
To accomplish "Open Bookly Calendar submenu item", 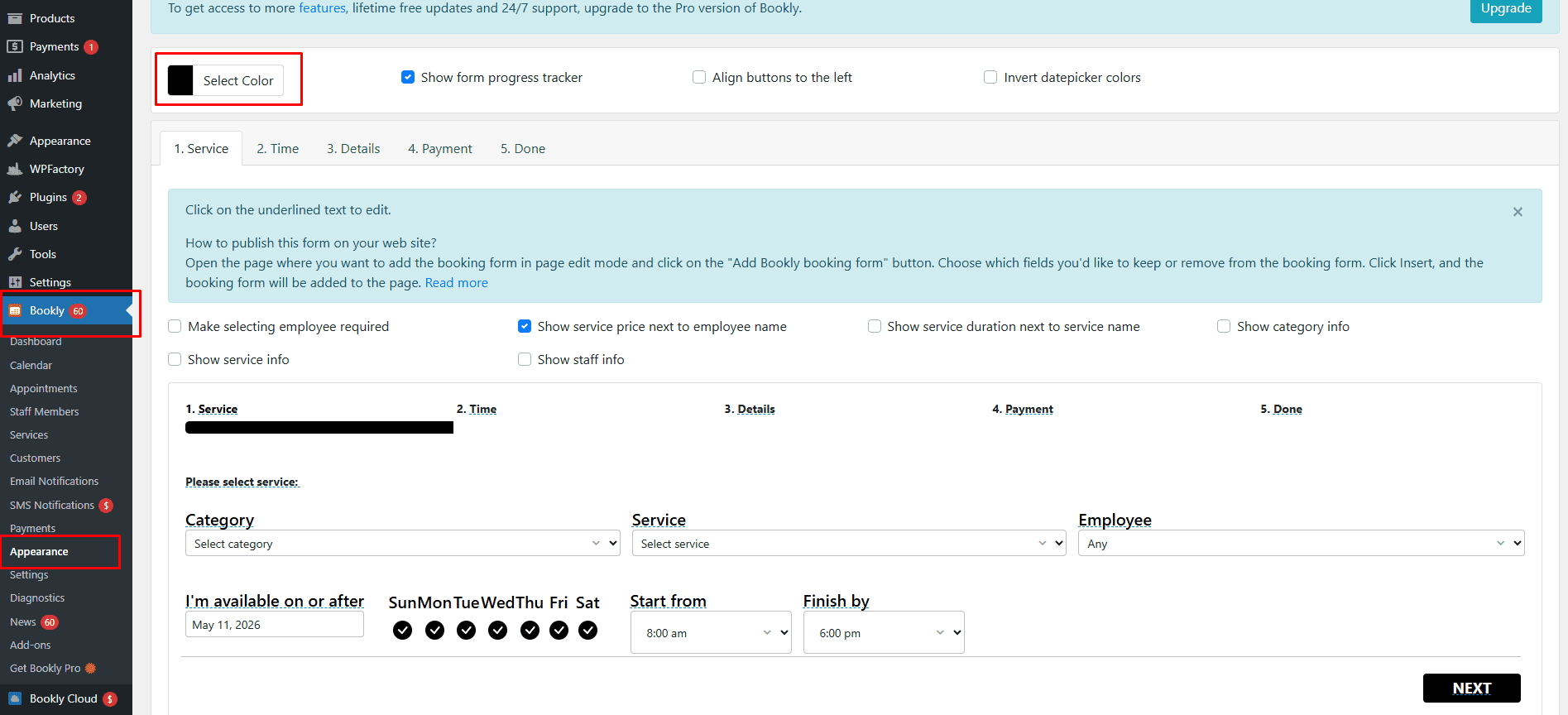I will point(31,365).
